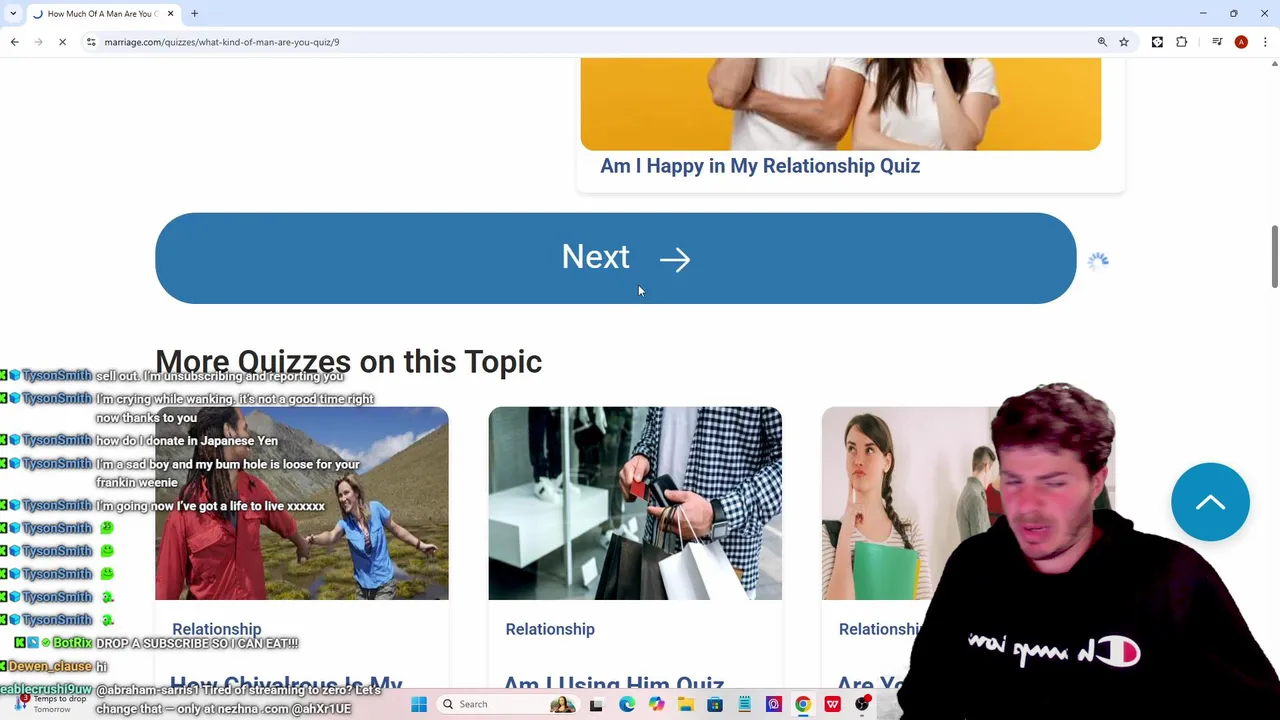
Task: Open the purple app icon on taskbar
Action: point(773,704)
